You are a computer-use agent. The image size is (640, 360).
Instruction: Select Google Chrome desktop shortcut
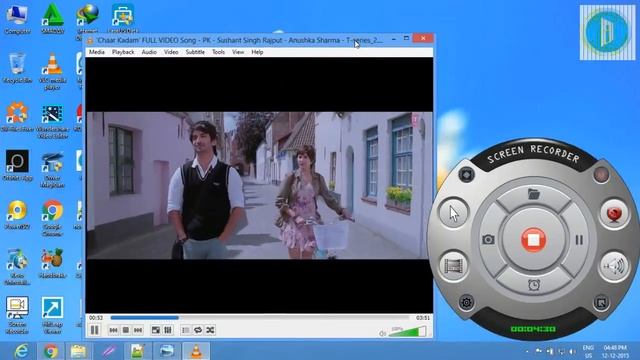point(52,218)
